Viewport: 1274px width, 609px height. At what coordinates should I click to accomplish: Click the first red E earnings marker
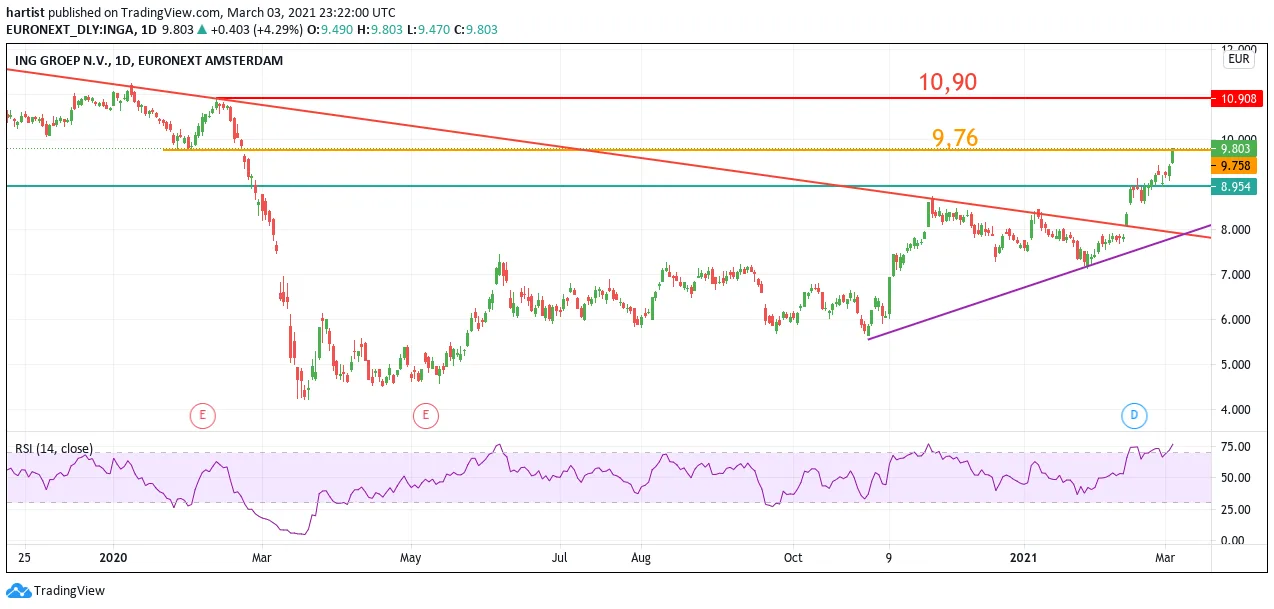[x=203, y=415]
